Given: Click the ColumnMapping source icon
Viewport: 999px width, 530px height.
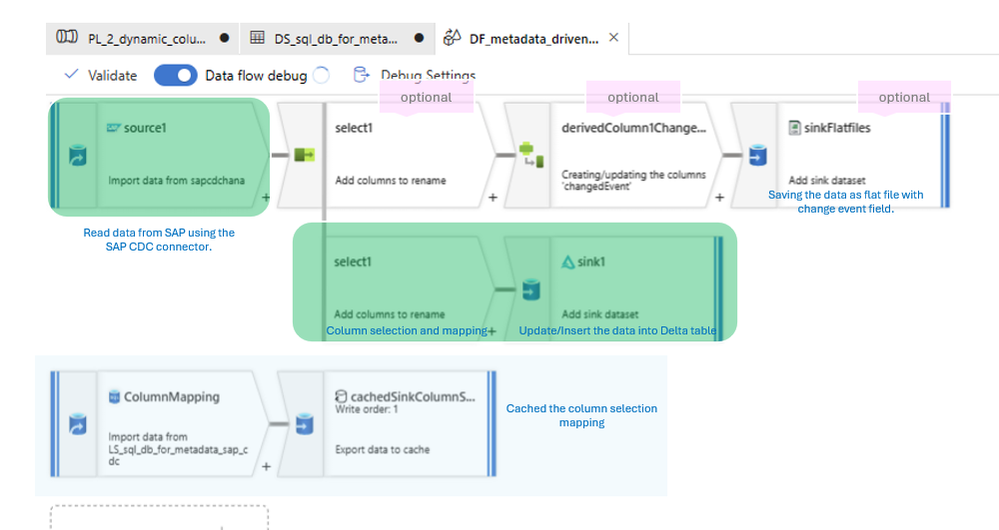Looking at the screenshot, I should pyautogui.click(x=77, y=424).
